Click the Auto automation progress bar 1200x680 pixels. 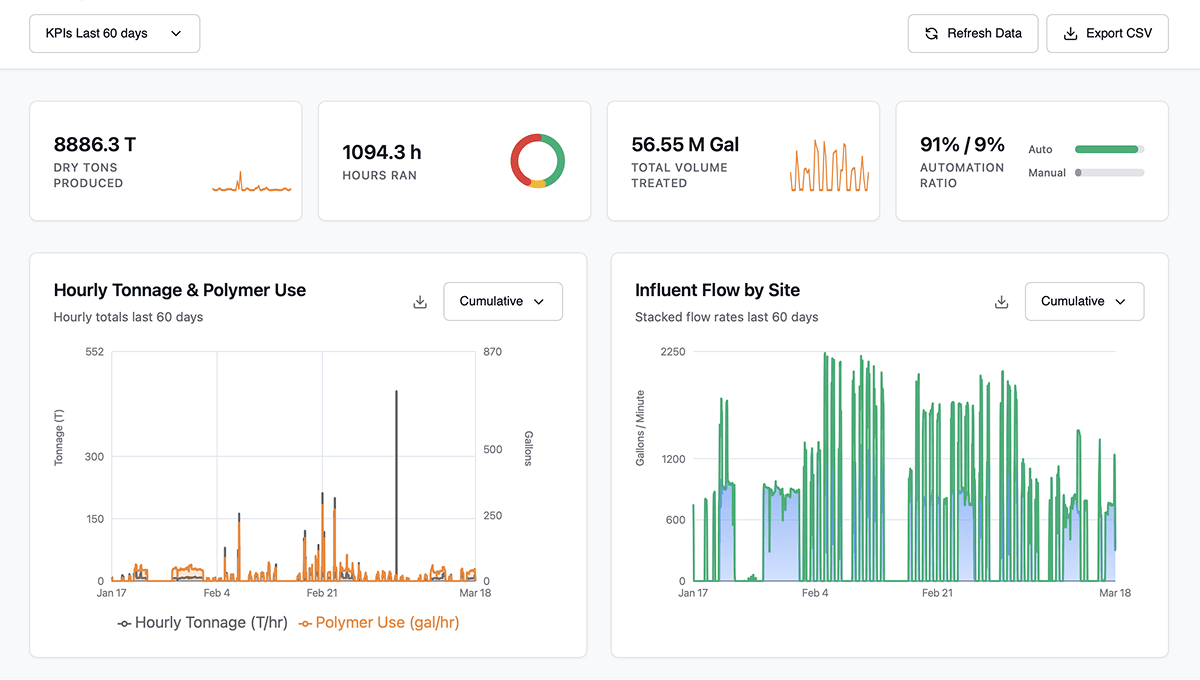pyautogui.click(x=1110, y=149)
